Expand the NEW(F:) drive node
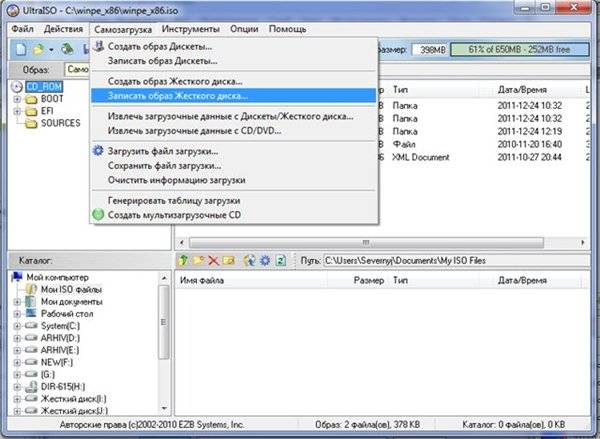The height and width of the screenshot is (439, 600). pyautogui.click(x=17, y=362)
